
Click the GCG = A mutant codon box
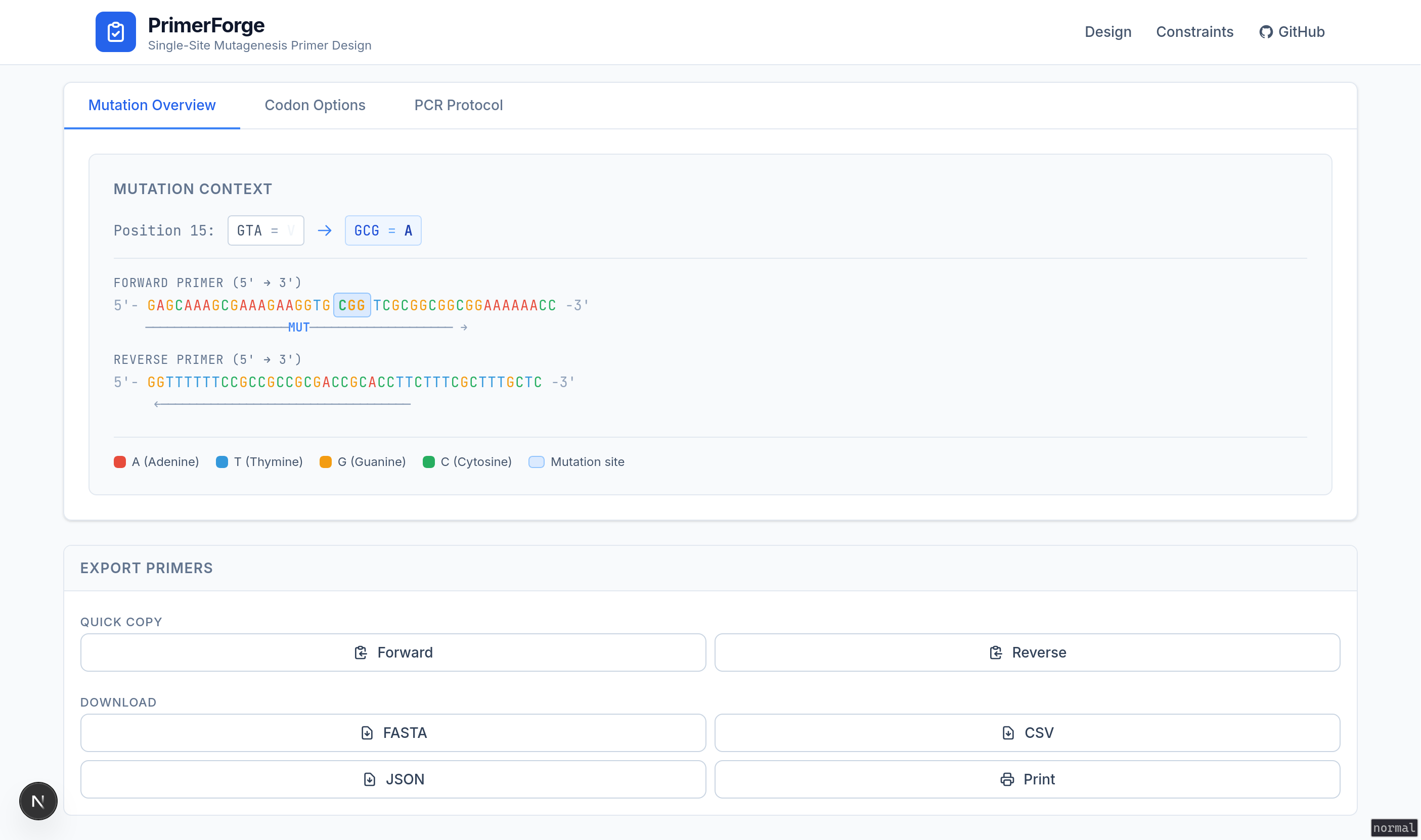point(383,230)
